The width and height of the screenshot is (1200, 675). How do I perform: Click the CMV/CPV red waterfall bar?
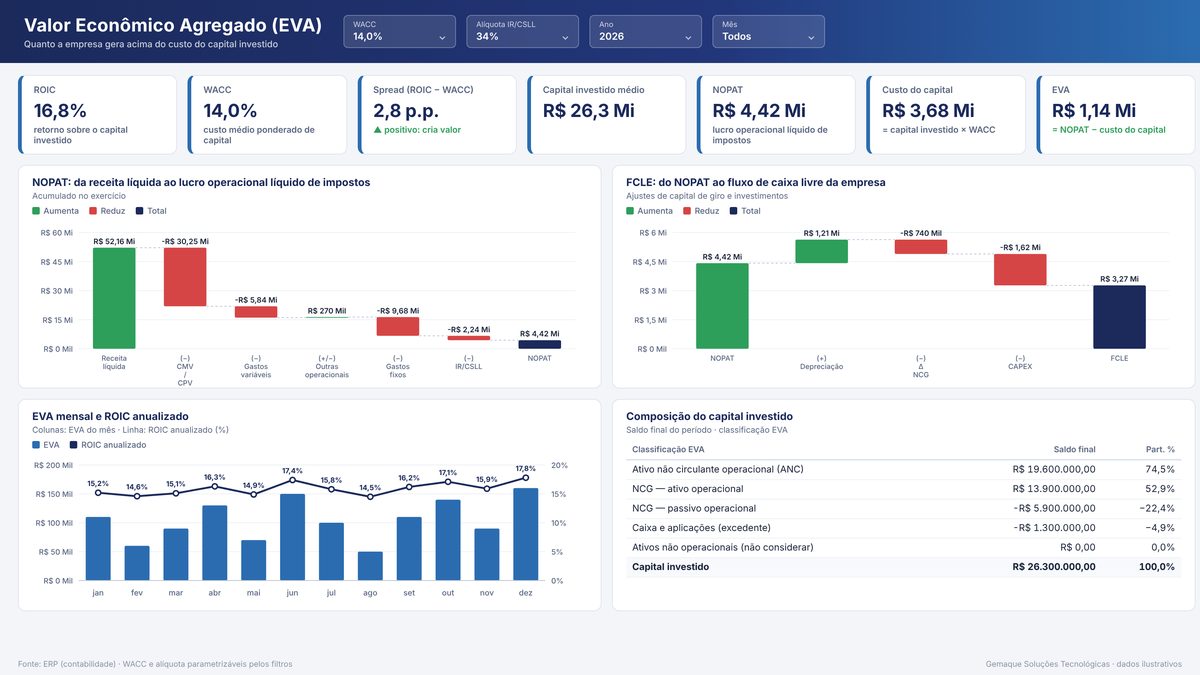click(x=185, y=277)
